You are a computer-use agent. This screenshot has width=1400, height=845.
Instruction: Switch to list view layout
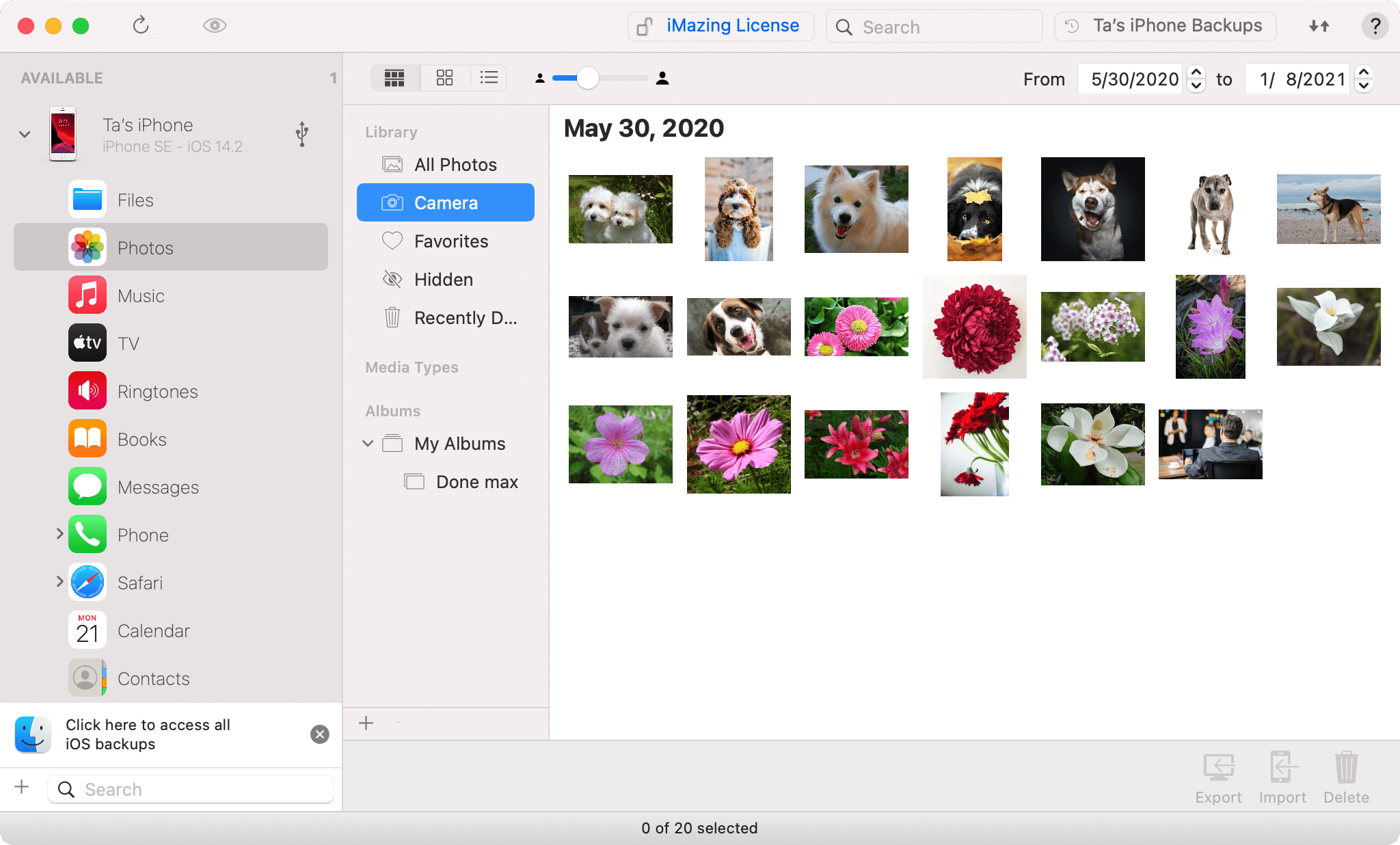(x=489, y=78)
